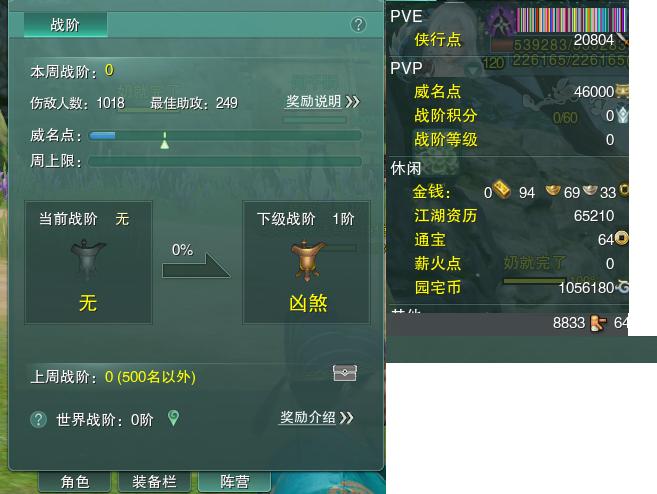Click the gold ingot icon beside 金钱

click(x=501, y=189)
